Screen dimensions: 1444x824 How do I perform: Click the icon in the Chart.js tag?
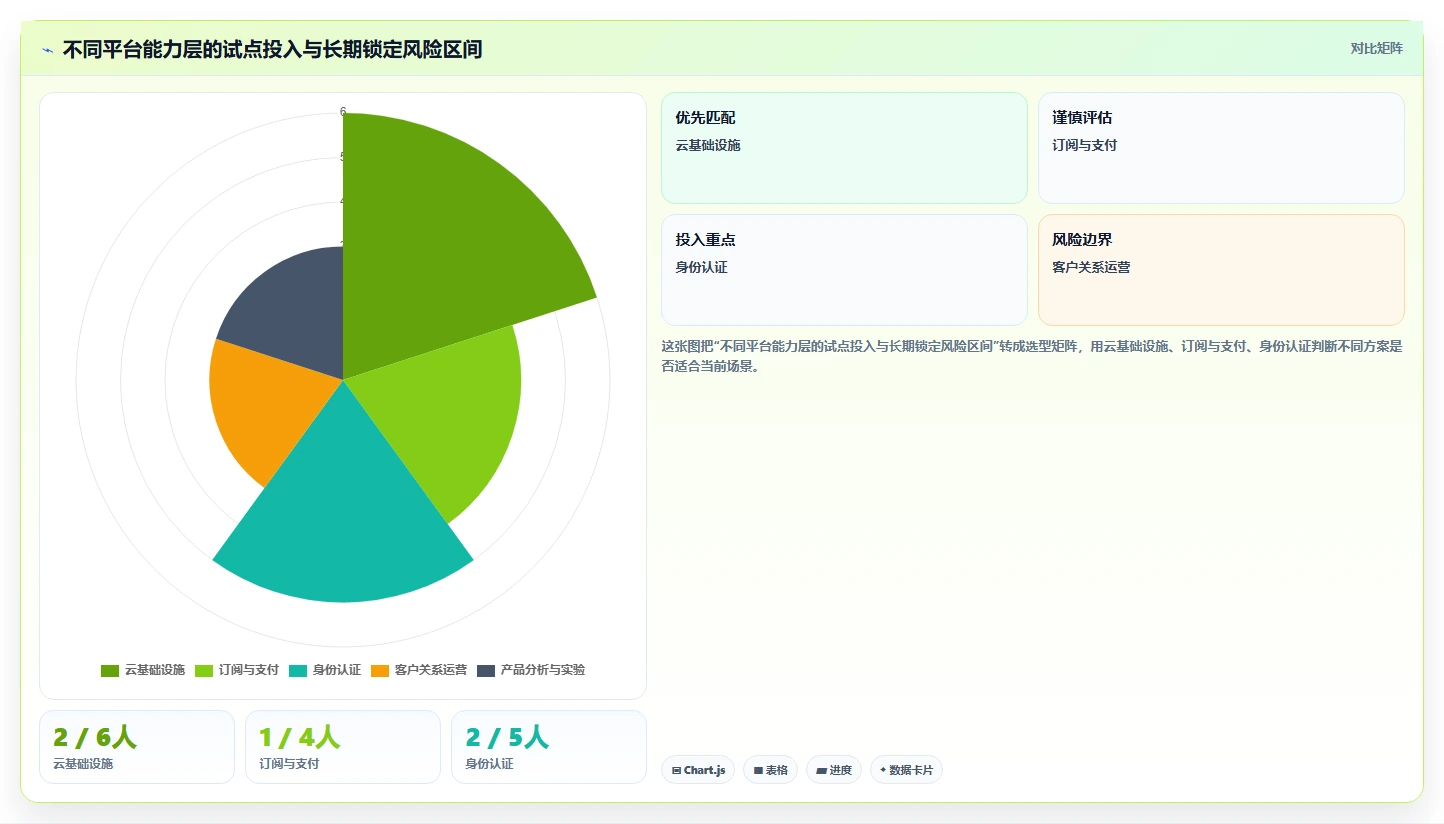pos(677,771)
